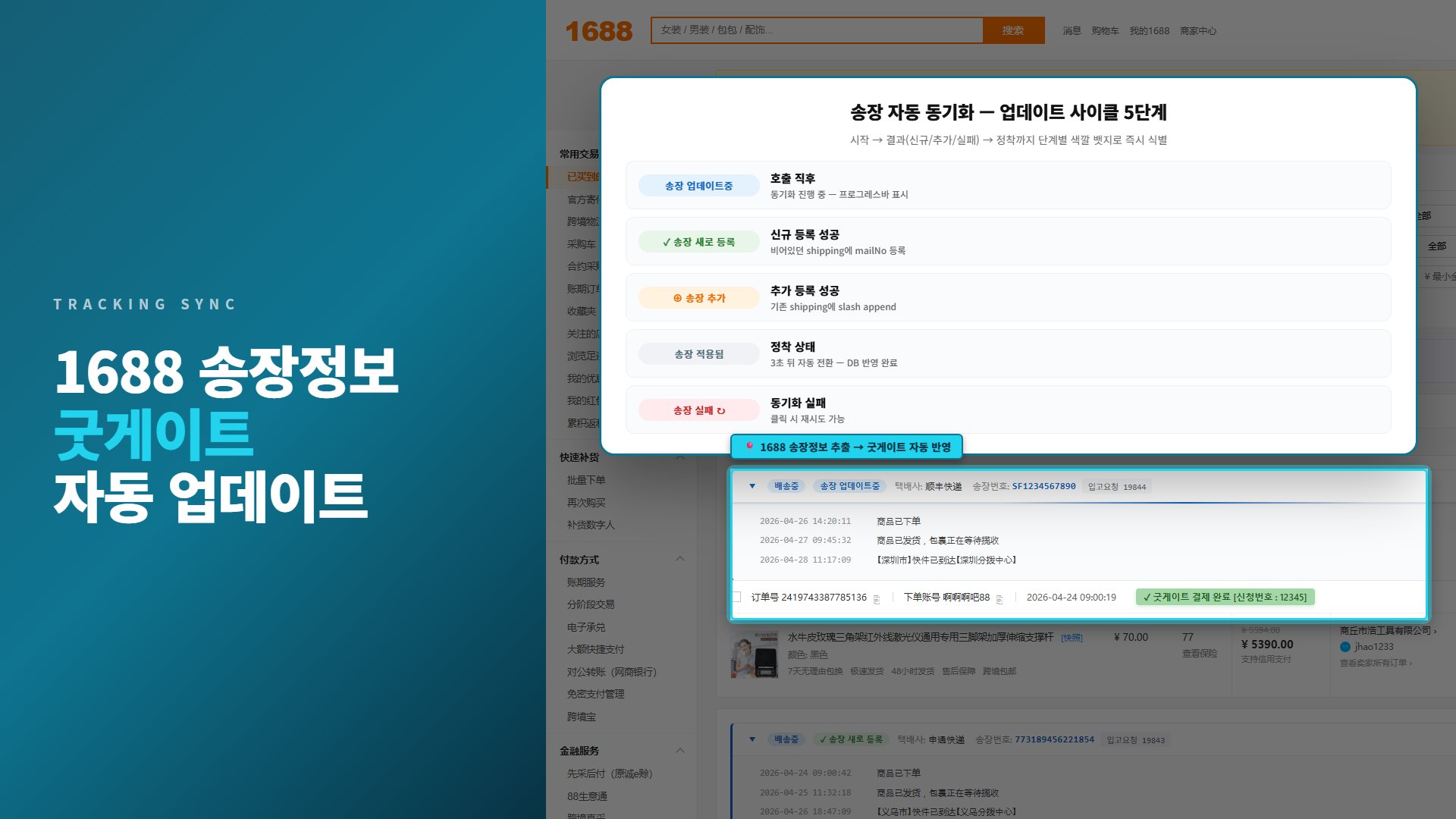Tick checkbox beside 订单号 2419743387785136
Screen dimensions: 1456x819
pos(736,598)
